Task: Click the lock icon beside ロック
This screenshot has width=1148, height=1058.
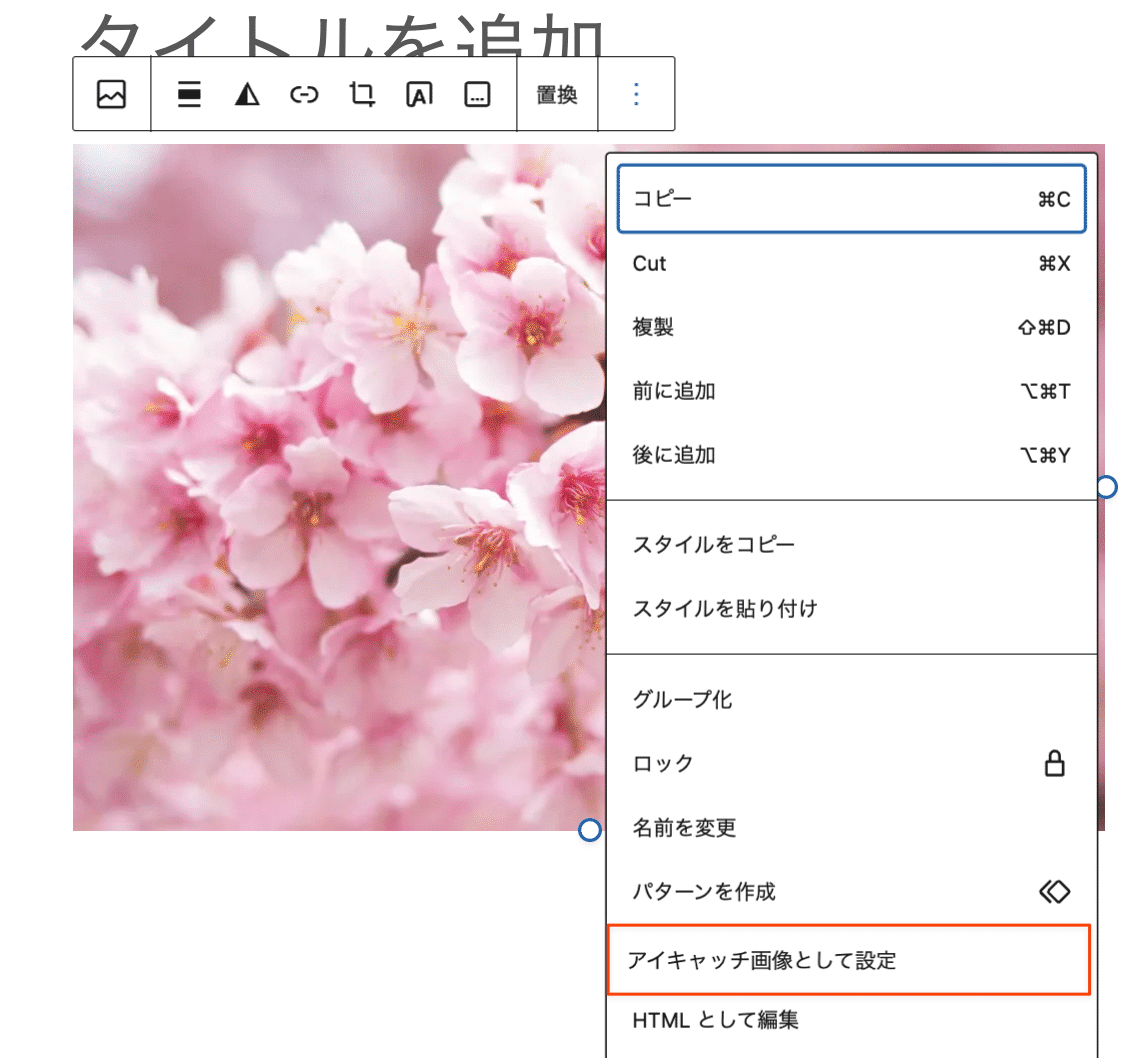Action: (x=1056, y=764)
